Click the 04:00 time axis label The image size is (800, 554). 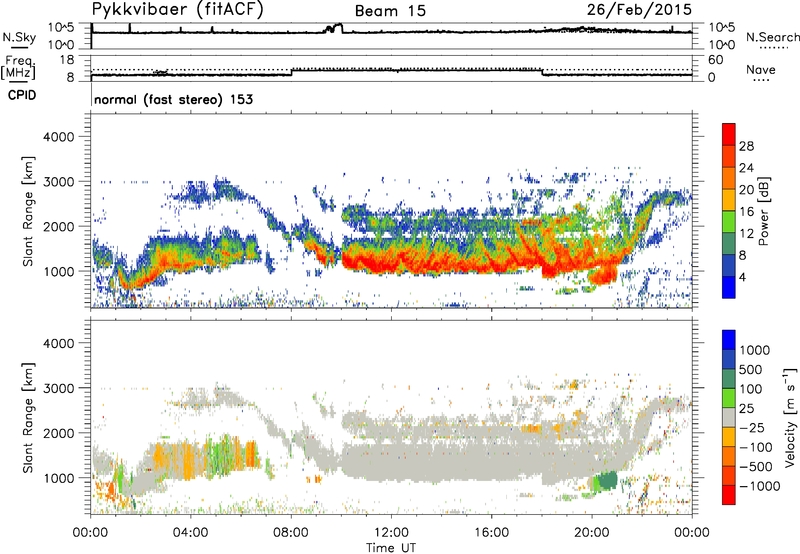191,533
